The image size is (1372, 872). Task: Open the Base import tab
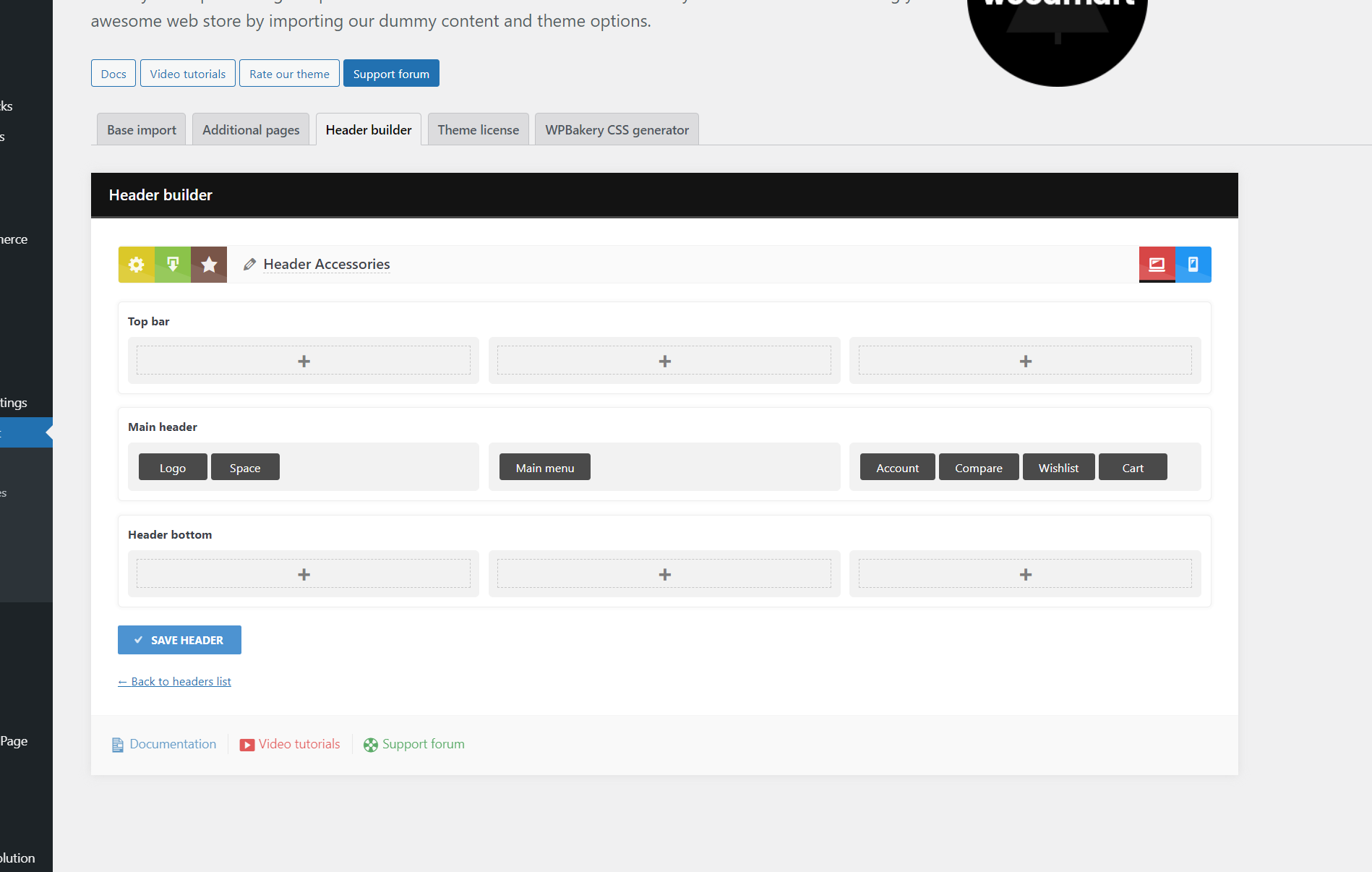(142, 129)
